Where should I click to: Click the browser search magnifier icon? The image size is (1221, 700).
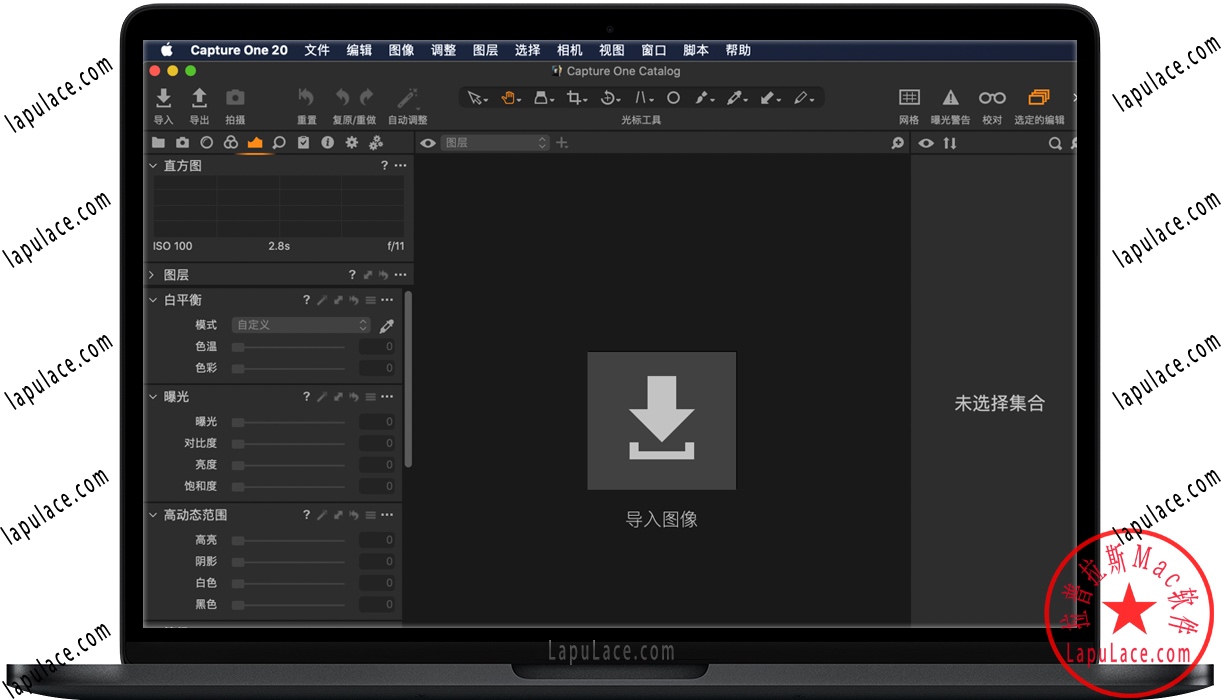(1055, 143)
